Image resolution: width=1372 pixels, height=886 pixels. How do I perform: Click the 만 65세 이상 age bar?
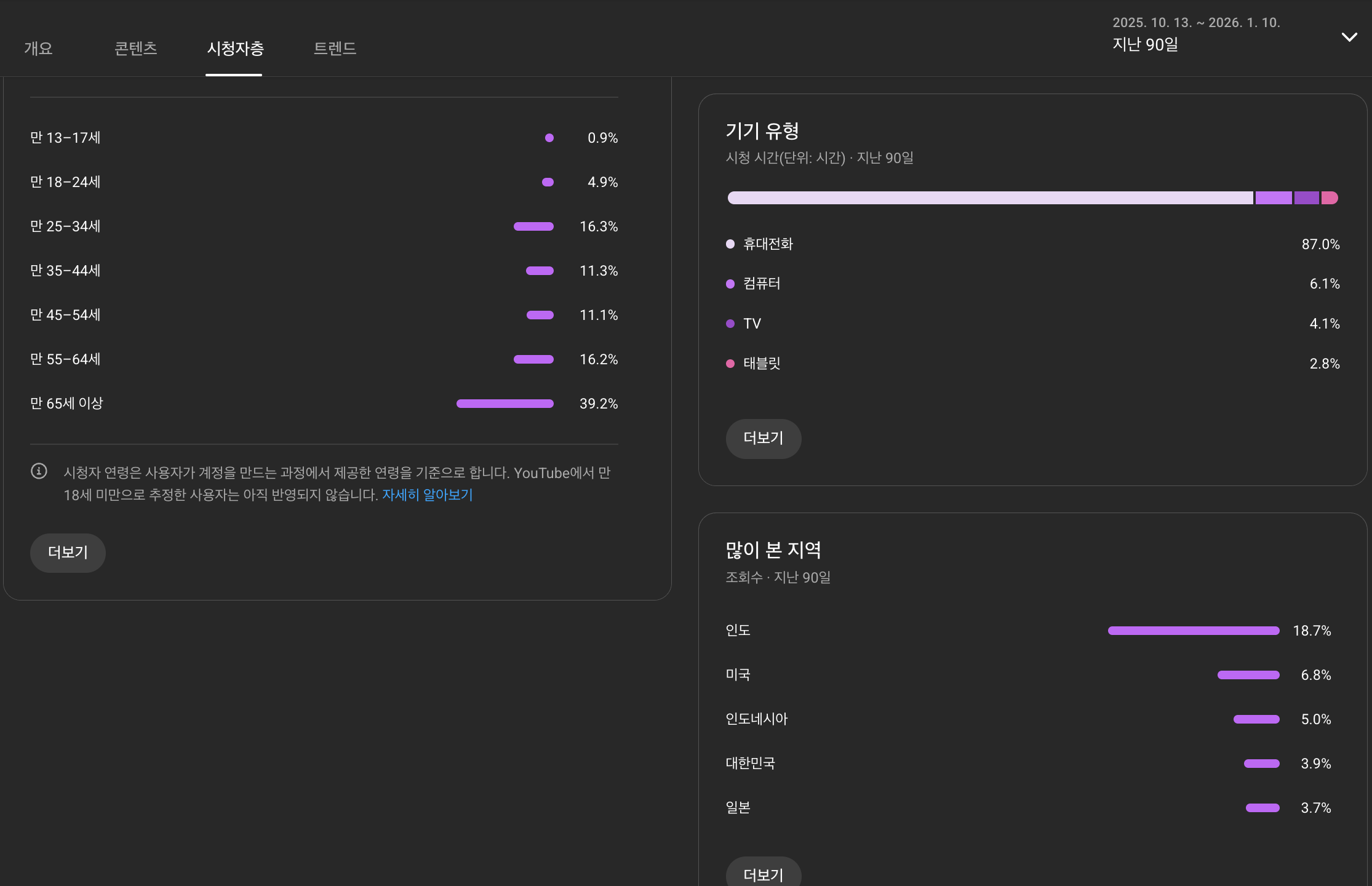[x=505, y=404]
